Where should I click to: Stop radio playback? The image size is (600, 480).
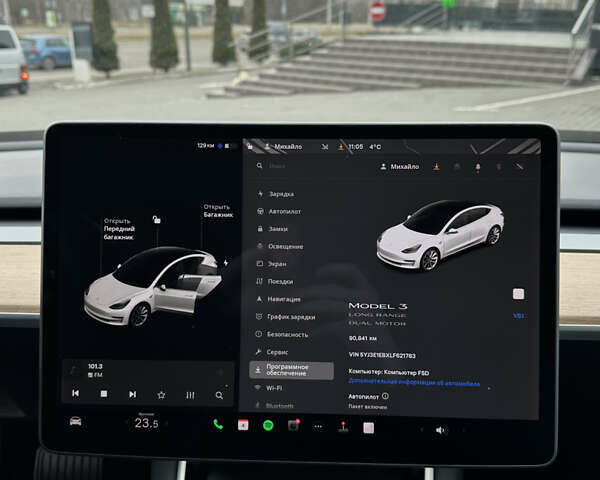point(104,393)
